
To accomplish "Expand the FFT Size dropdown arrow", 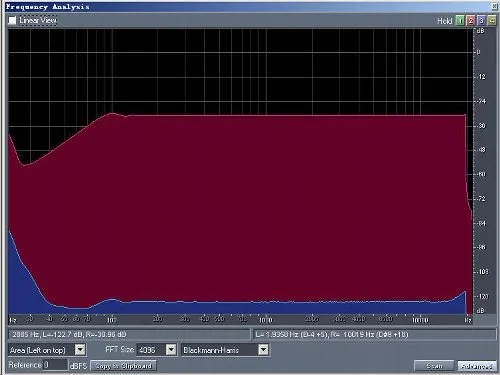I will click(171, 350).
